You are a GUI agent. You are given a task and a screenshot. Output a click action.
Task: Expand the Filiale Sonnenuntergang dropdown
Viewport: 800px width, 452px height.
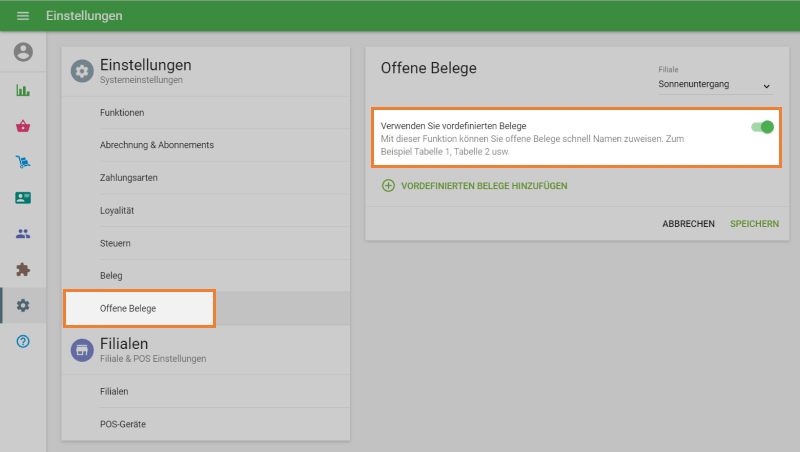715,85
